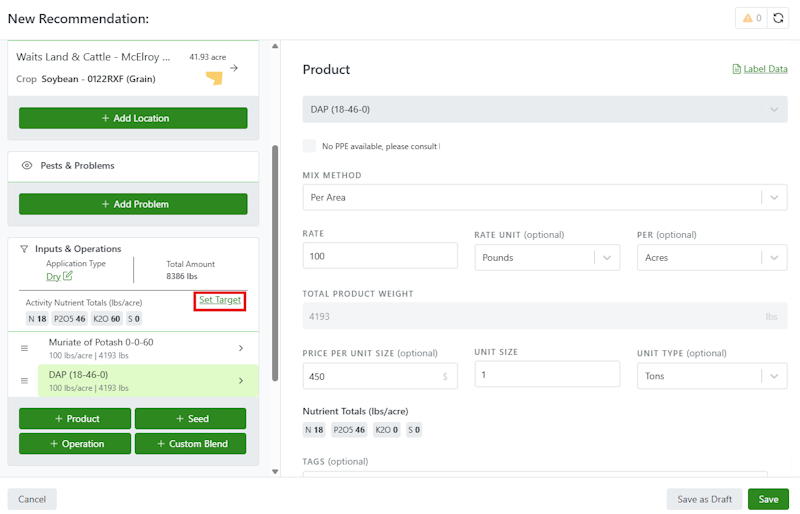Click drag handle icon for DAP (18-46-0)
The width and height of the screenshot is (800, 514).
pos(25,380)
